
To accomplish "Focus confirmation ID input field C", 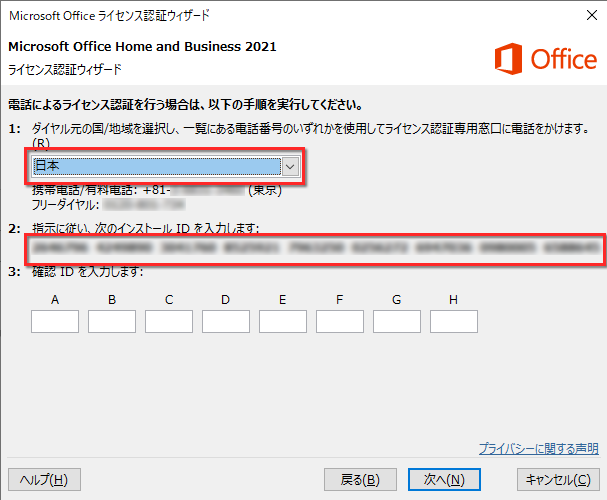I will [x=169, y=321].
